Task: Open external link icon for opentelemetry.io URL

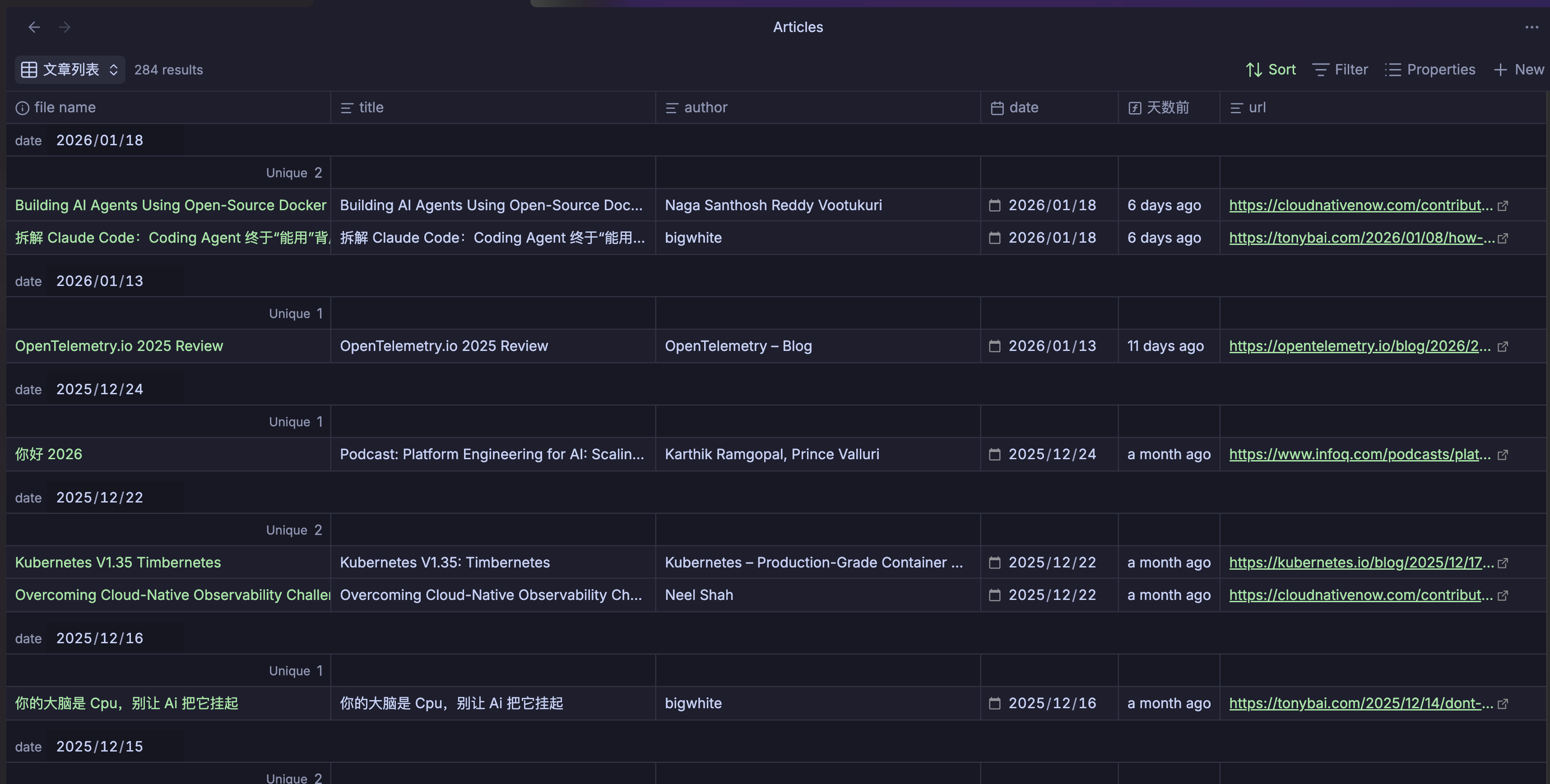Action: tap(1503, 346)
